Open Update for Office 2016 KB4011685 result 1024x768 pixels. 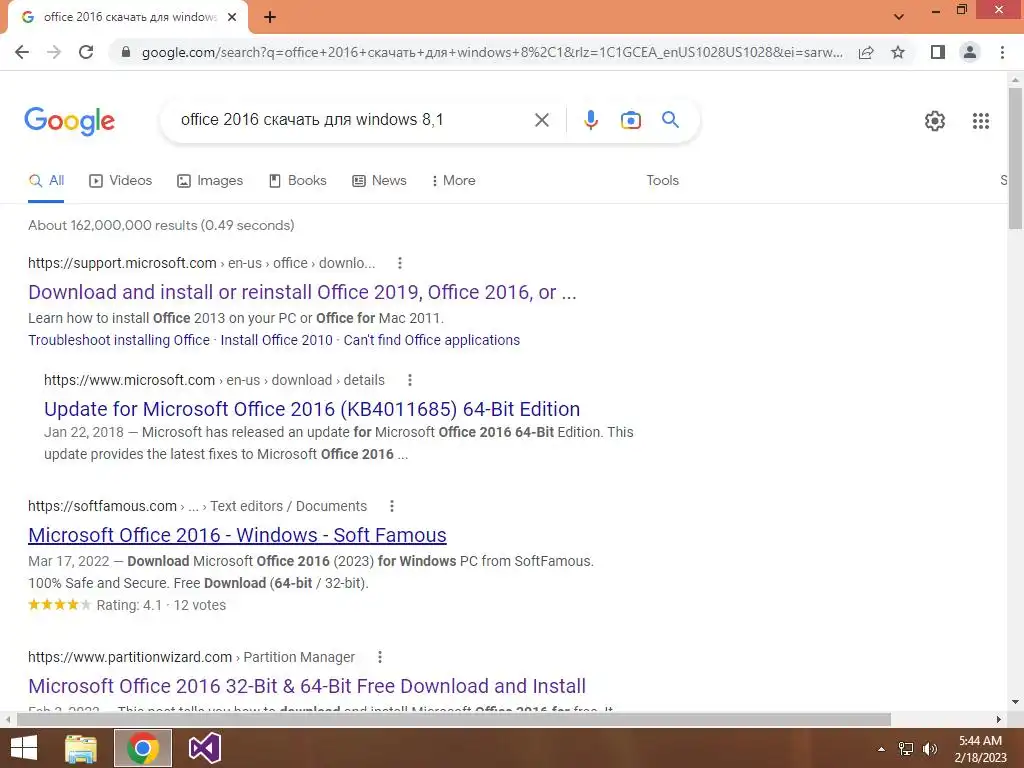312,409
